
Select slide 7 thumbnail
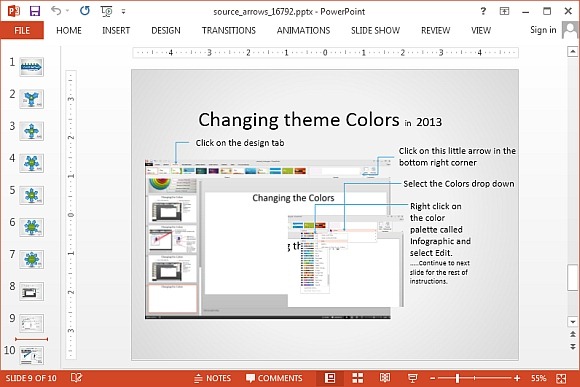[31, 259]
